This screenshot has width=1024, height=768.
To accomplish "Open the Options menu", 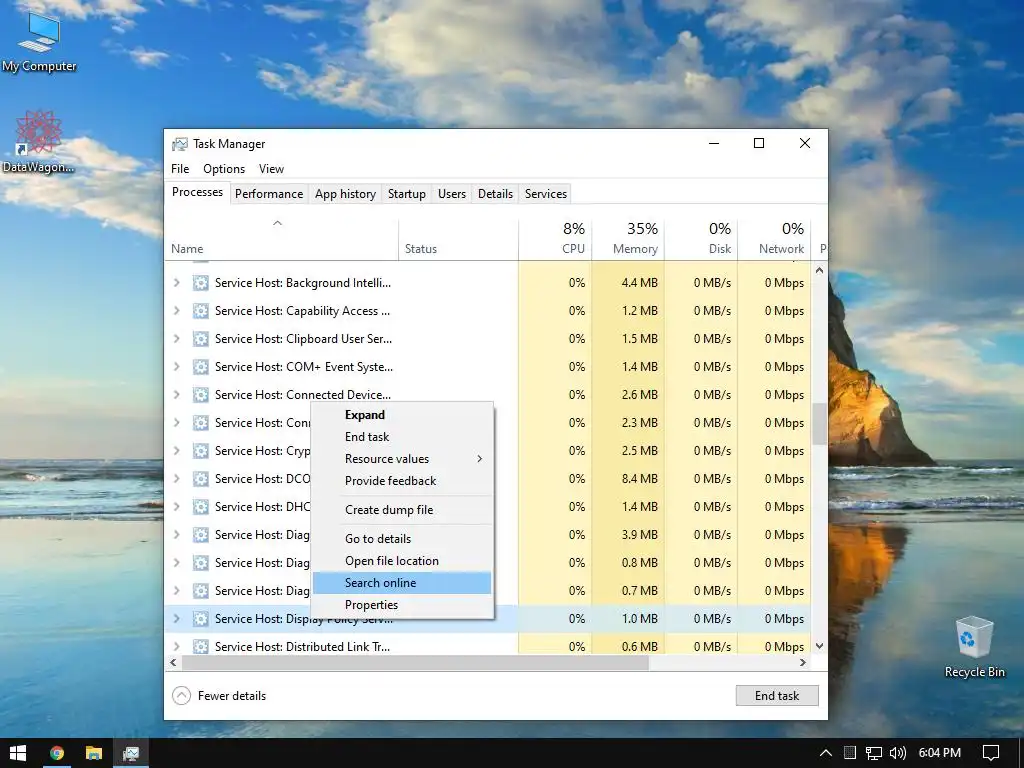I will (224, 168).
